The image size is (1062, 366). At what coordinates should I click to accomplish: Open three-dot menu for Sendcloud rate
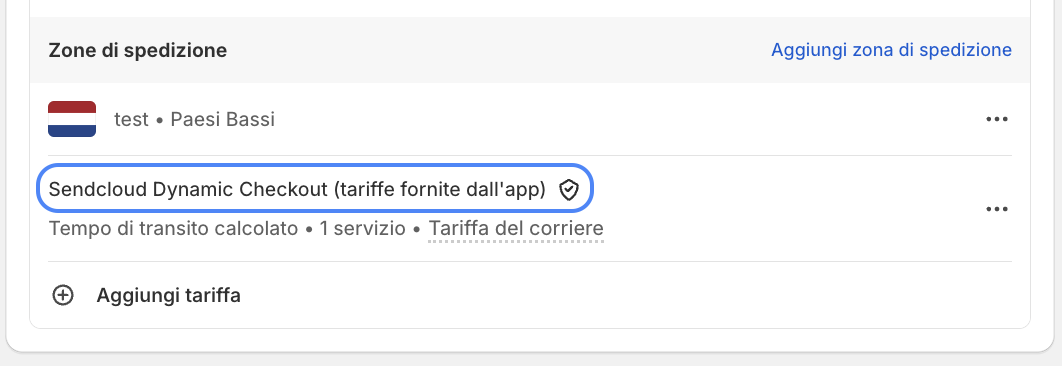click(997, 209)
